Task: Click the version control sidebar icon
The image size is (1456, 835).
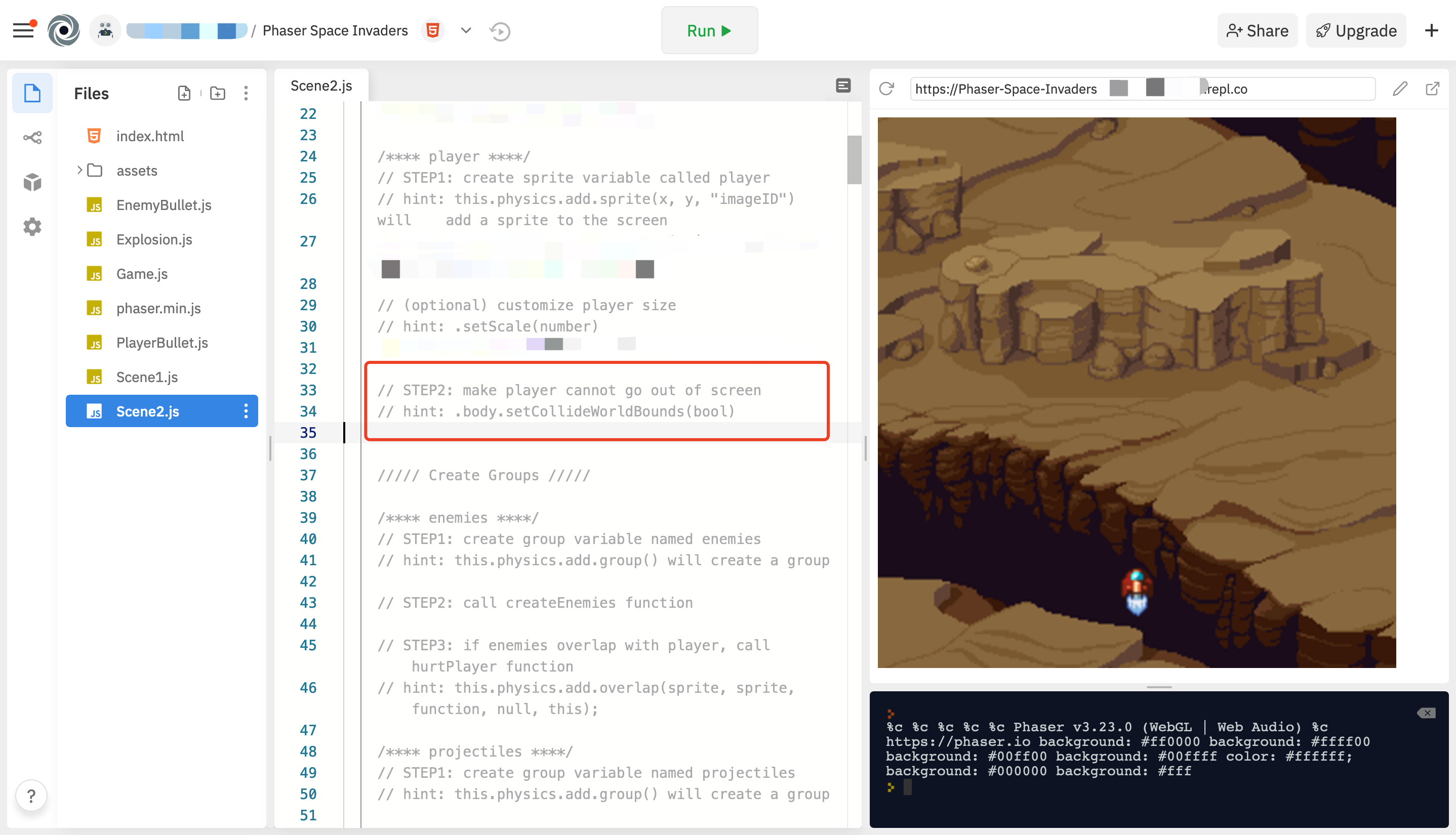Action: pos(32,138)
